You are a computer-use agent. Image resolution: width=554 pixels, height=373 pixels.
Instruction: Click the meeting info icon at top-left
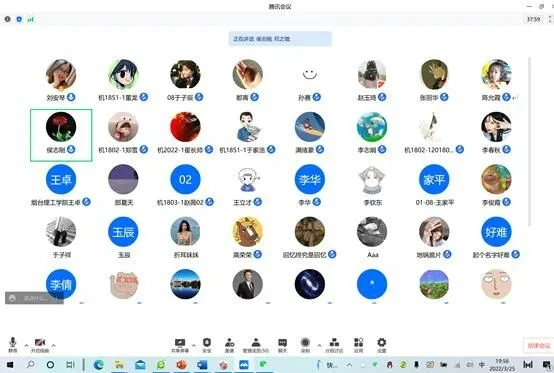coord(7,19)
